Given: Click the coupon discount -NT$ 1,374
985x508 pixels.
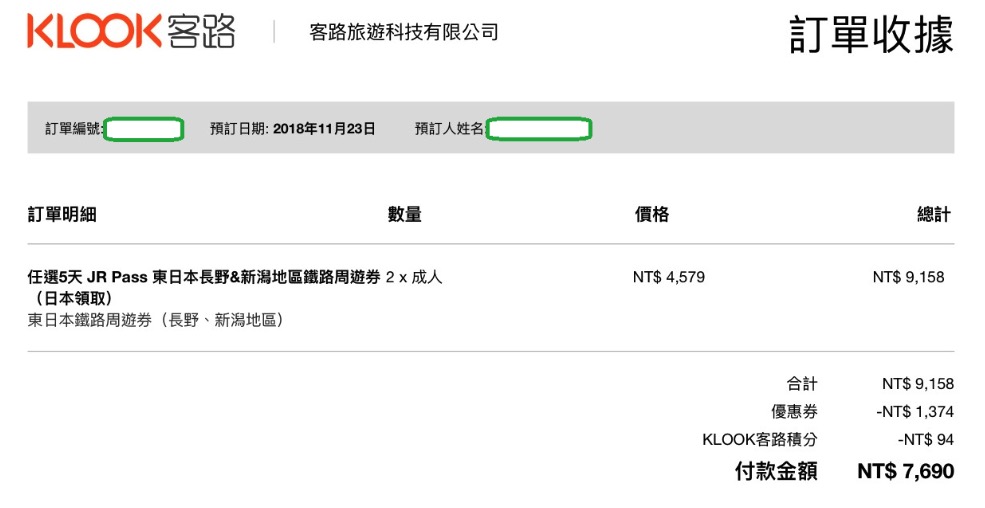Looking at the screenshot, I should pos(915,412).
